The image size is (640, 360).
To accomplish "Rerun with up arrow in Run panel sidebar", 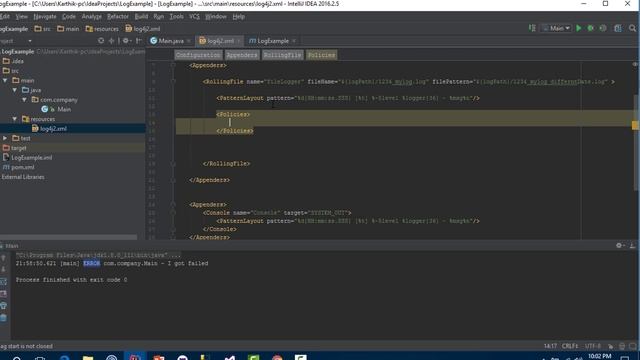I will click(4, 258).
